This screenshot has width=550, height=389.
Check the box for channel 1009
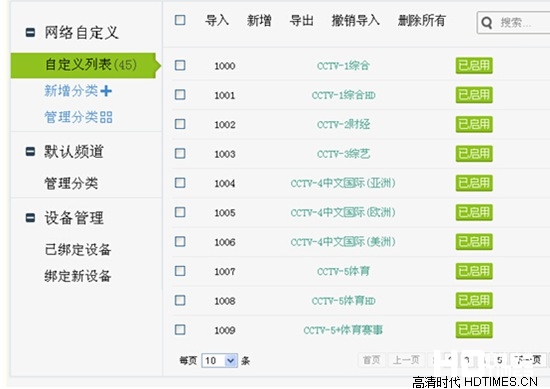180,330
